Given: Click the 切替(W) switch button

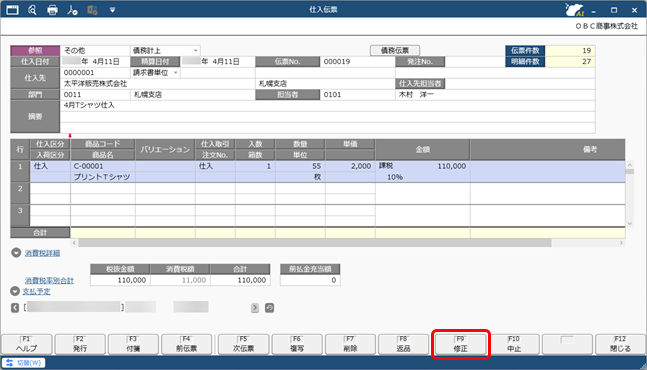Looking at the screenshot, I should [x=24, y=363].
